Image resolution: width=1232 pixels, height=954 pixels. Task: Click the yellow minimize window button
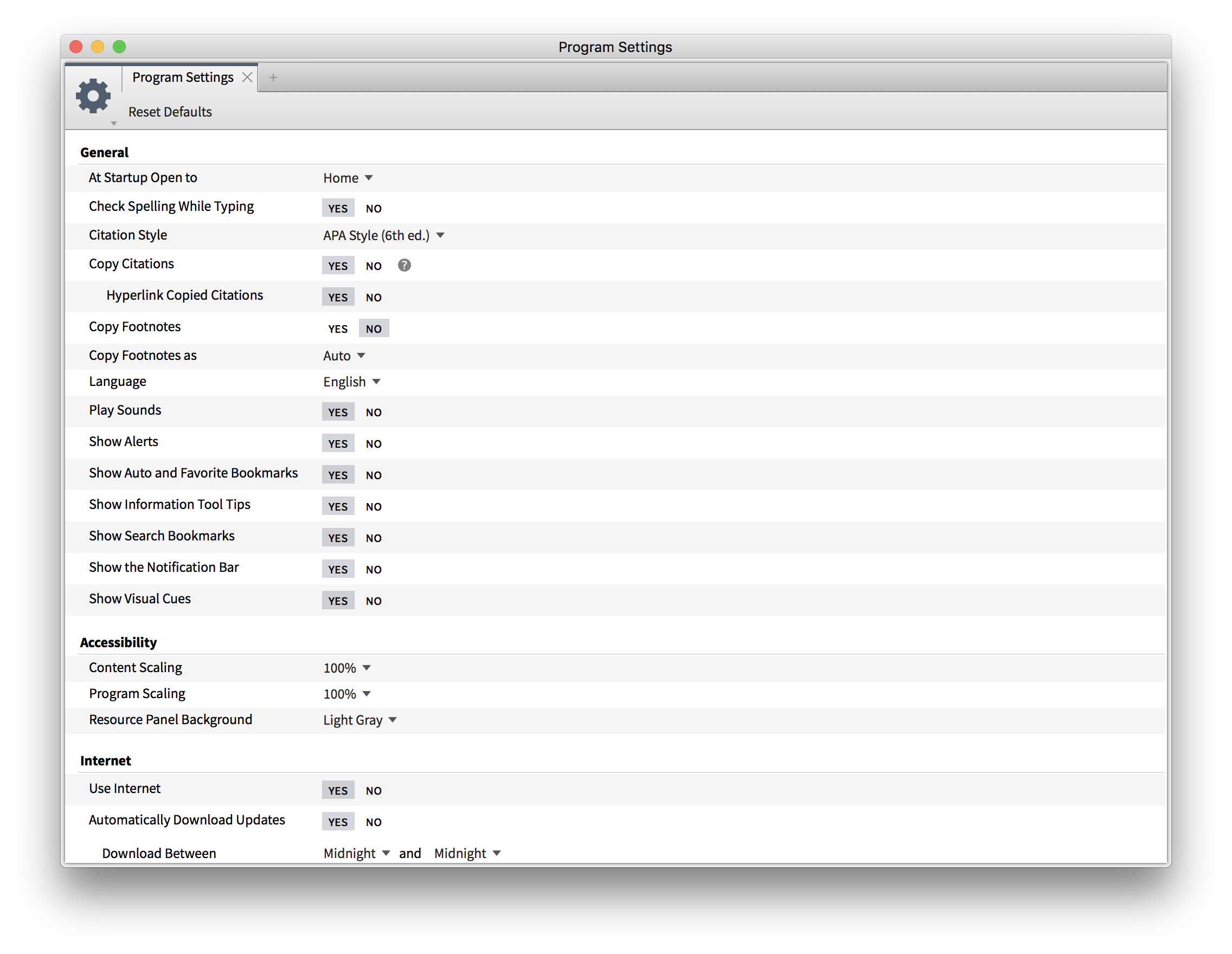point(98,47)
